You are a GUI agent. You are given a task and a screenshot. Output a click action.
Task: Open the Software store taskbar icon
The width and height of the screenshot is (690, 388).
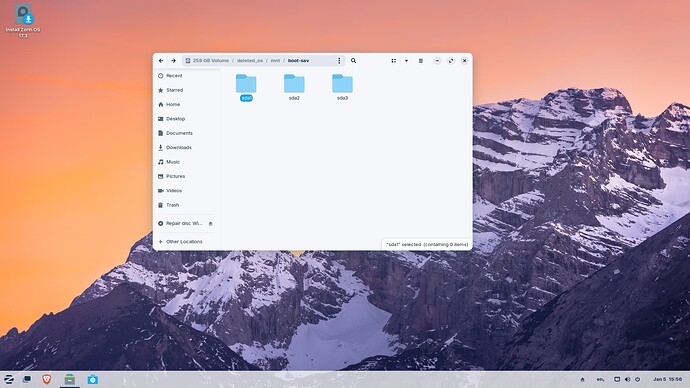92,379
